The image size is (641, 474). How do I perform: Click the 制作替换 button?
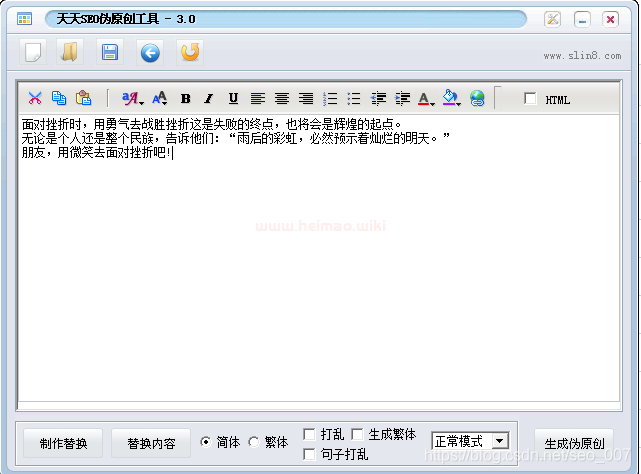63,443
